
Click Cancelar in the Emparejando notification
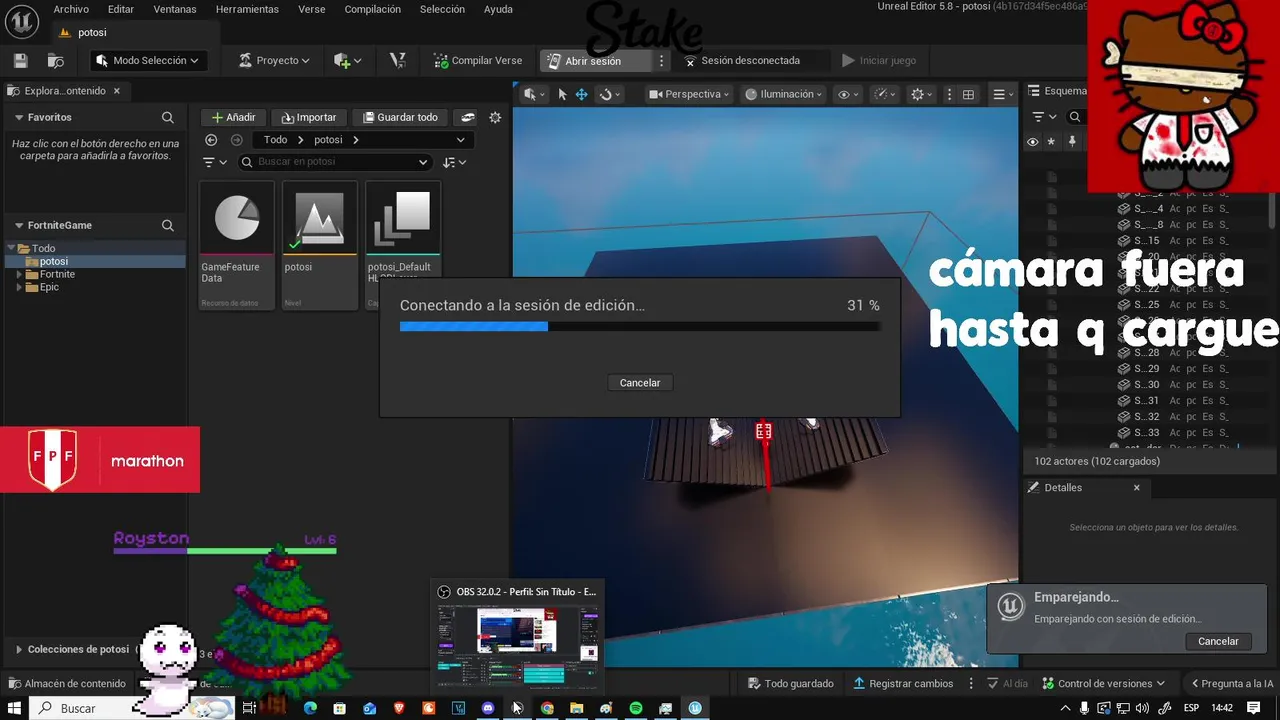click(1218, 641)
